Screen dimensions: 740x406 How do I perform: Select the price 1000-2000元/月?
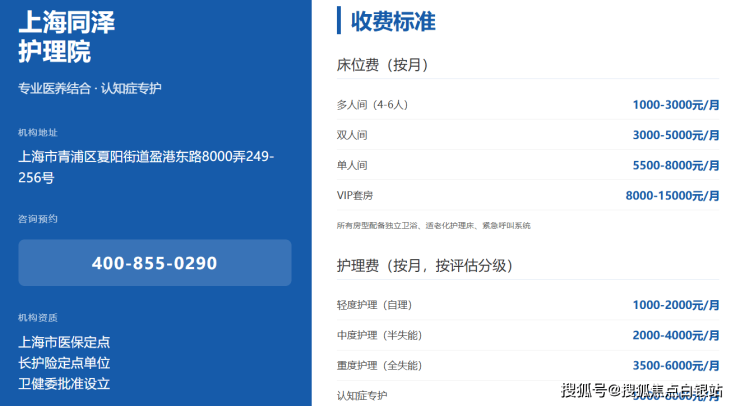676,305
